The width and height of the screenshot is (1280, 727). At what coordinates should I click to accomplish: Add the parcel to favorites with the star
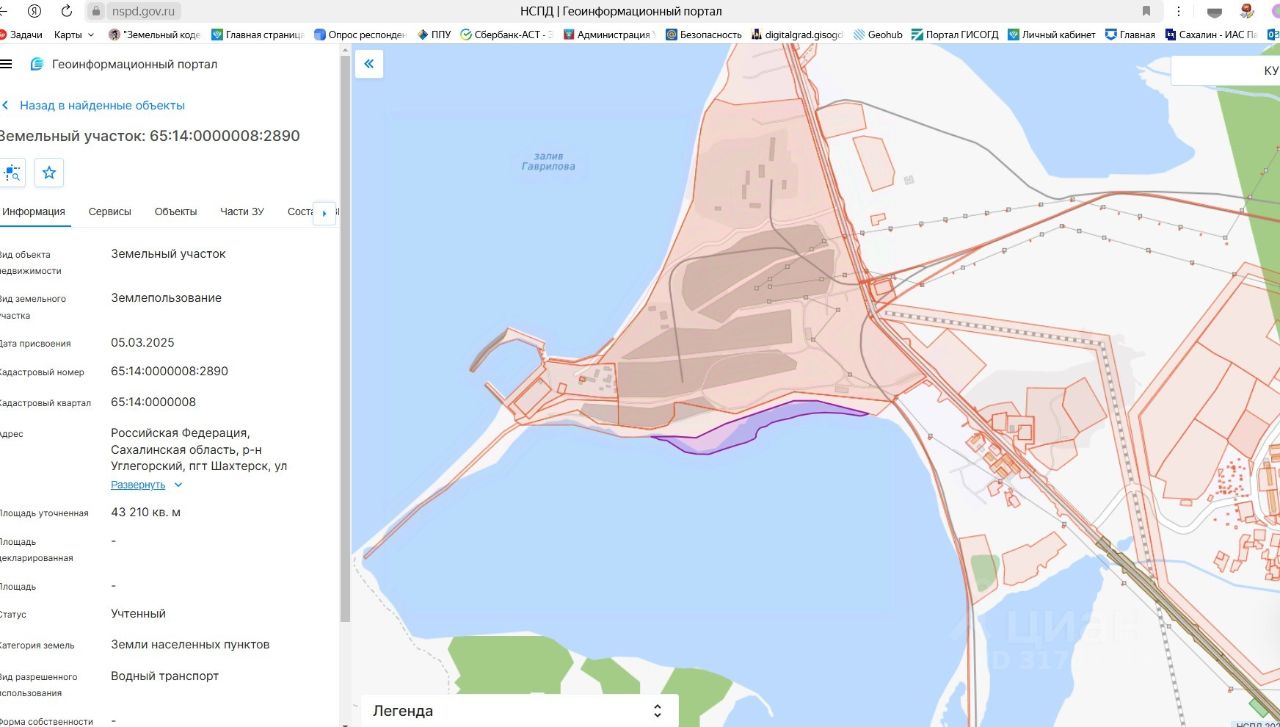[x=49, y=173]
